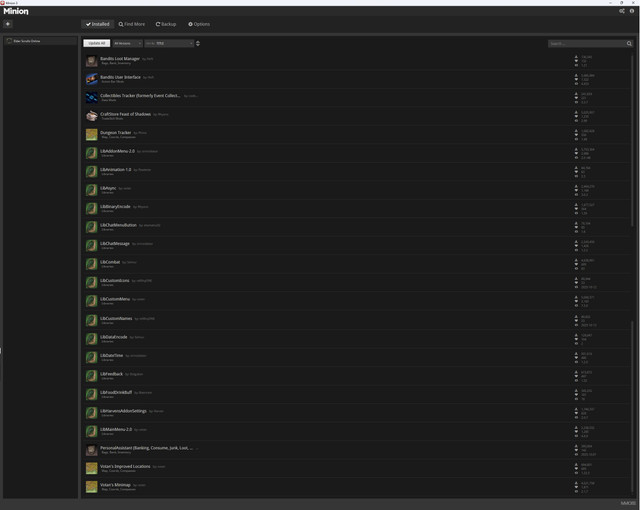Click the addon list vertical scrollbar
Viewport: 640px width, 510px height.
click(x=632, y=139)
